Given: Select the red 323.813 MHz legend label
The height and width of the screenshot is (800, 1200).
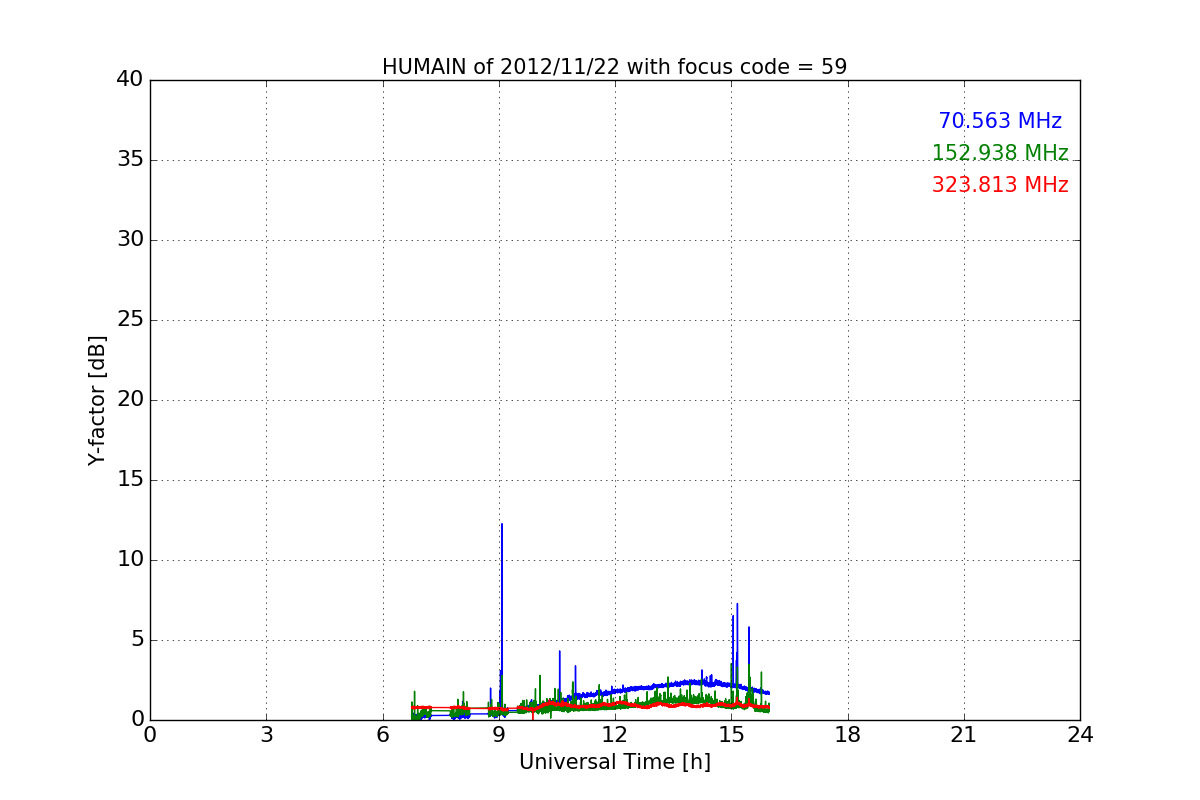Looking at the screenshot, I should tap(1000, 185).
